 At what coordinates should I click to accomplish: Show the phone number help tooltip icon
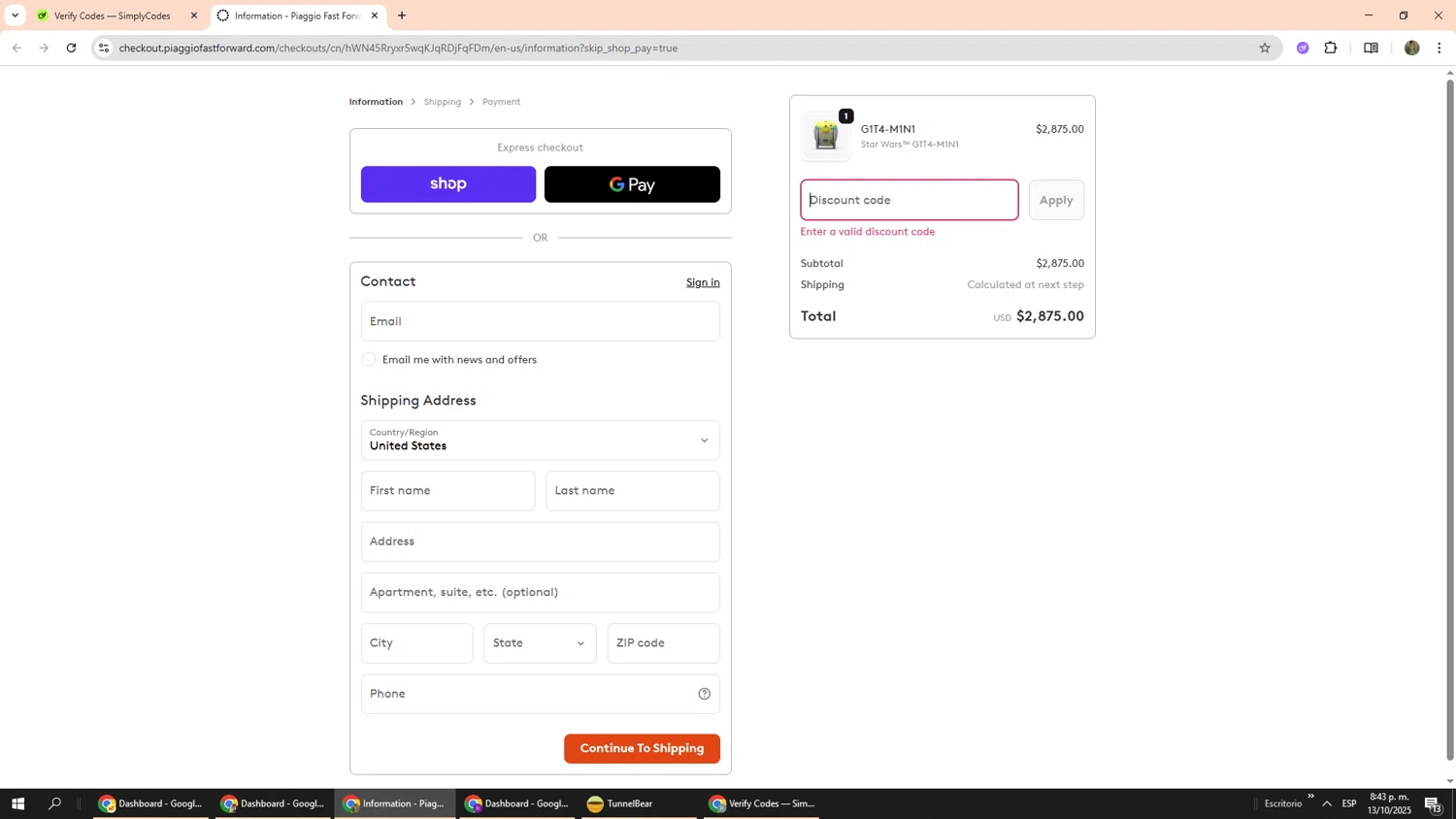(x=705, y=694)
